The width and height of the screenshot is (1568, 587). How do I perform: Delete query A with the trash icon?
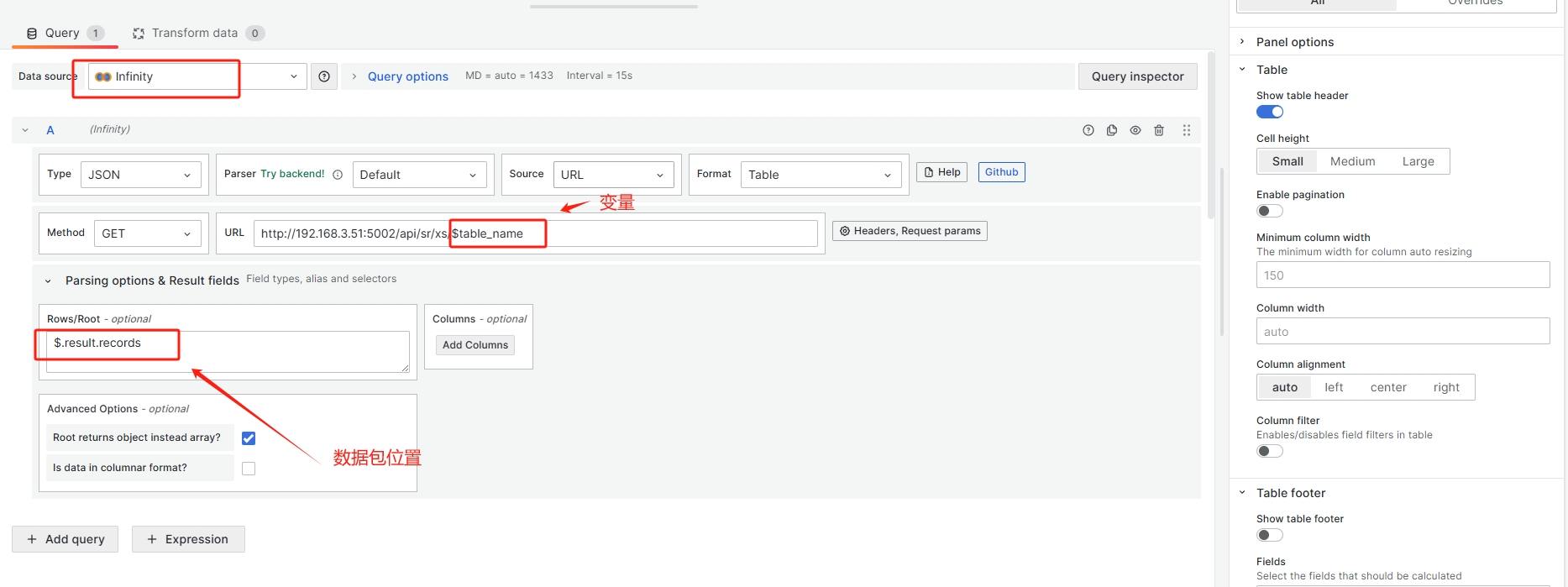(1159, 130)
